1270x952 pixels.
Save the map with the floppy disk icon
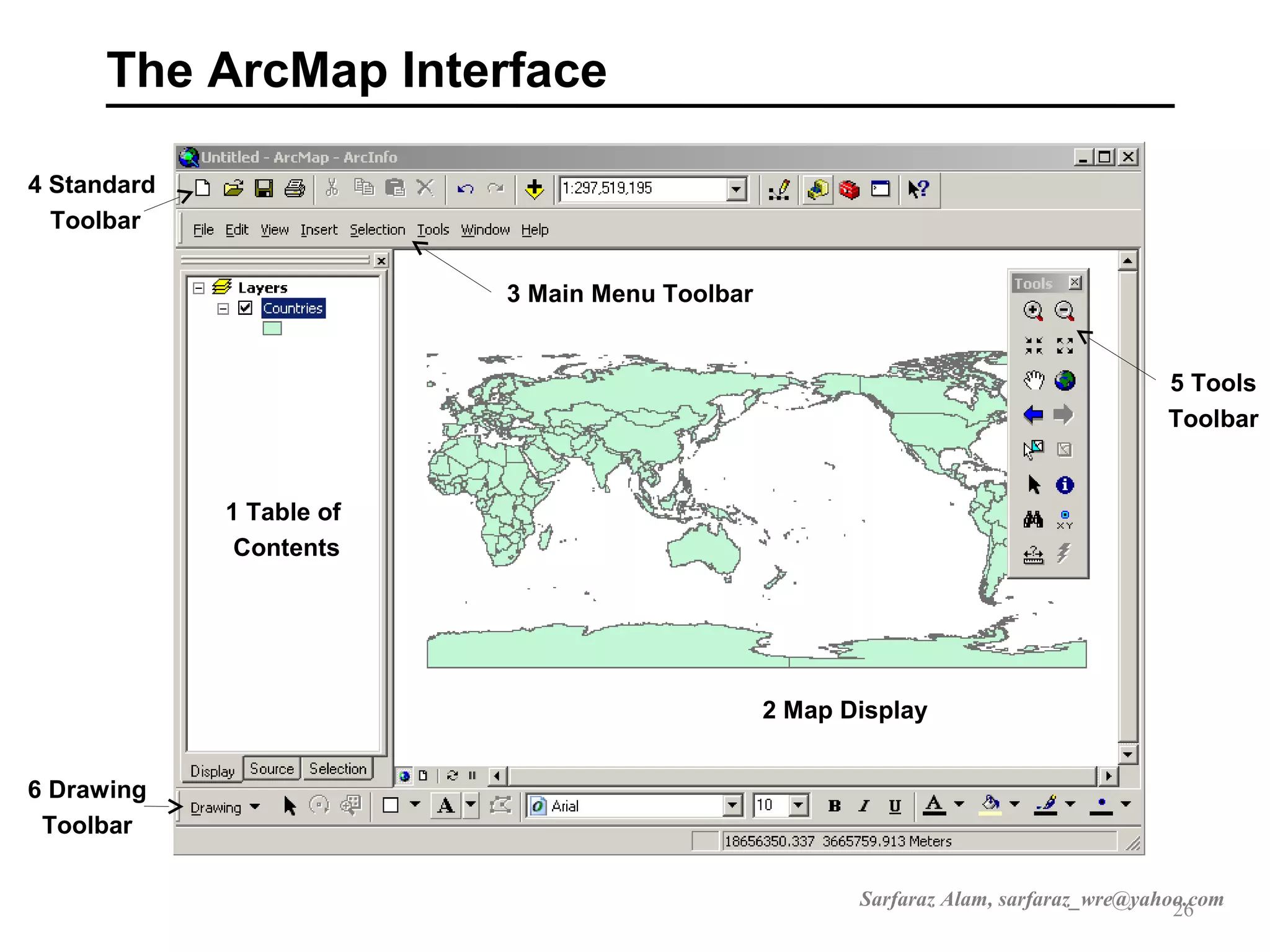[x=264, y=188]
